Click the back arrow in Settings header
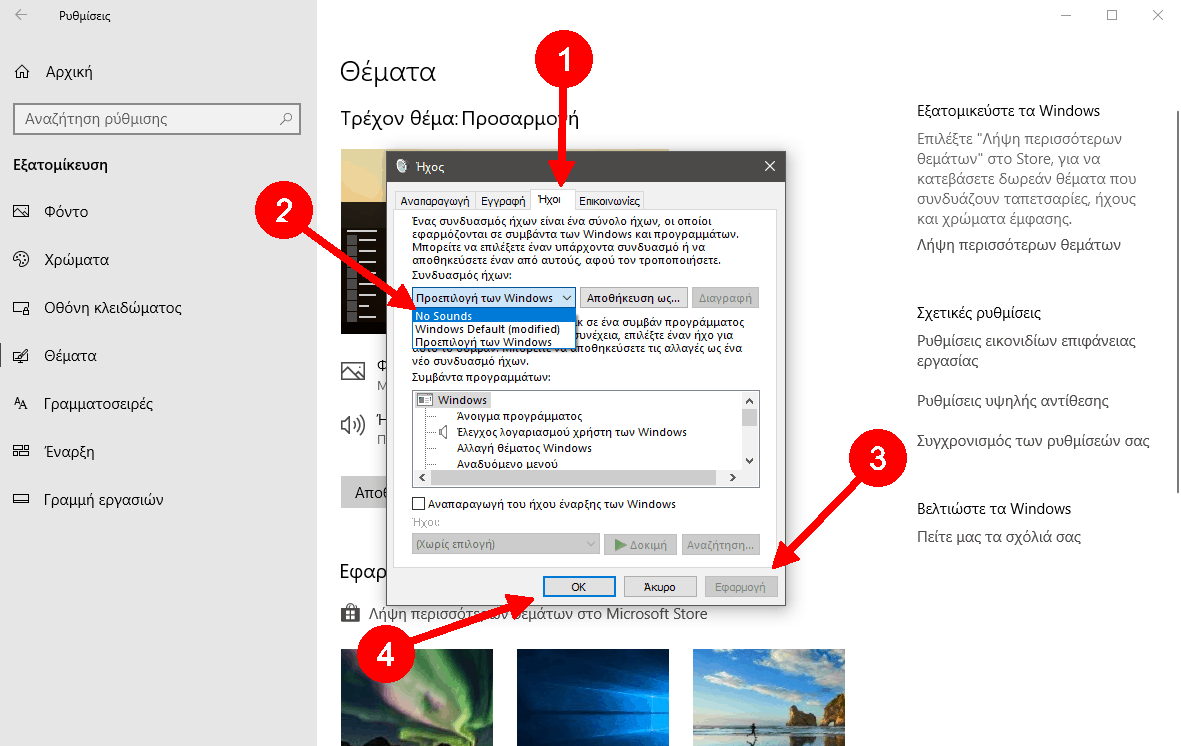 coord(22,16)
